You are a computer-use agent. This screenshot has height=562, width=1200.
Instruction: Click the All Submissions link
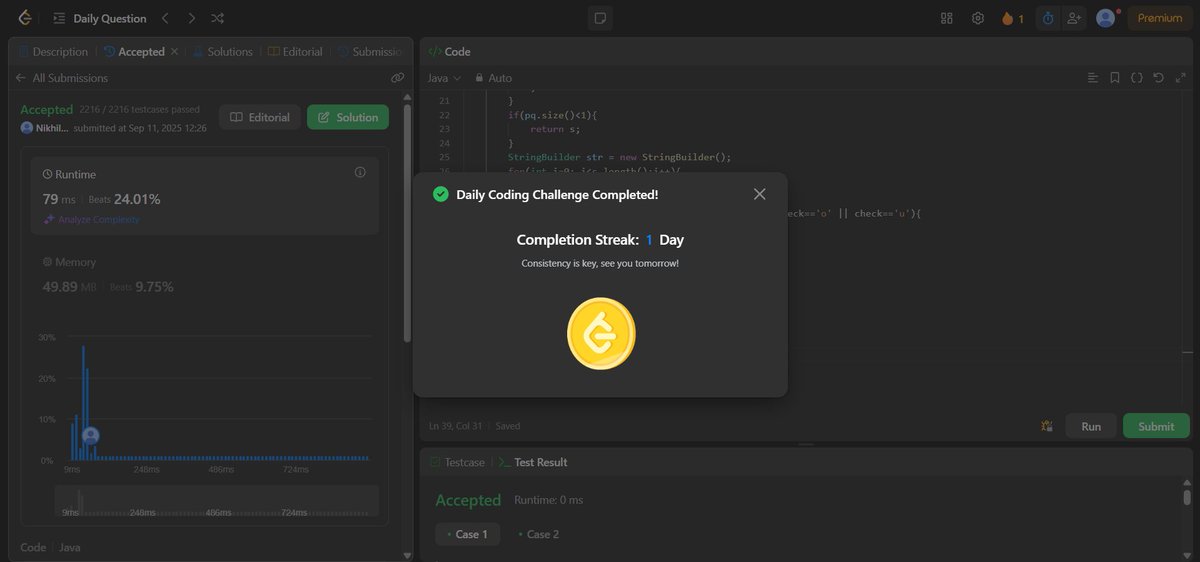pyautogui.click(x=70, y=78)
